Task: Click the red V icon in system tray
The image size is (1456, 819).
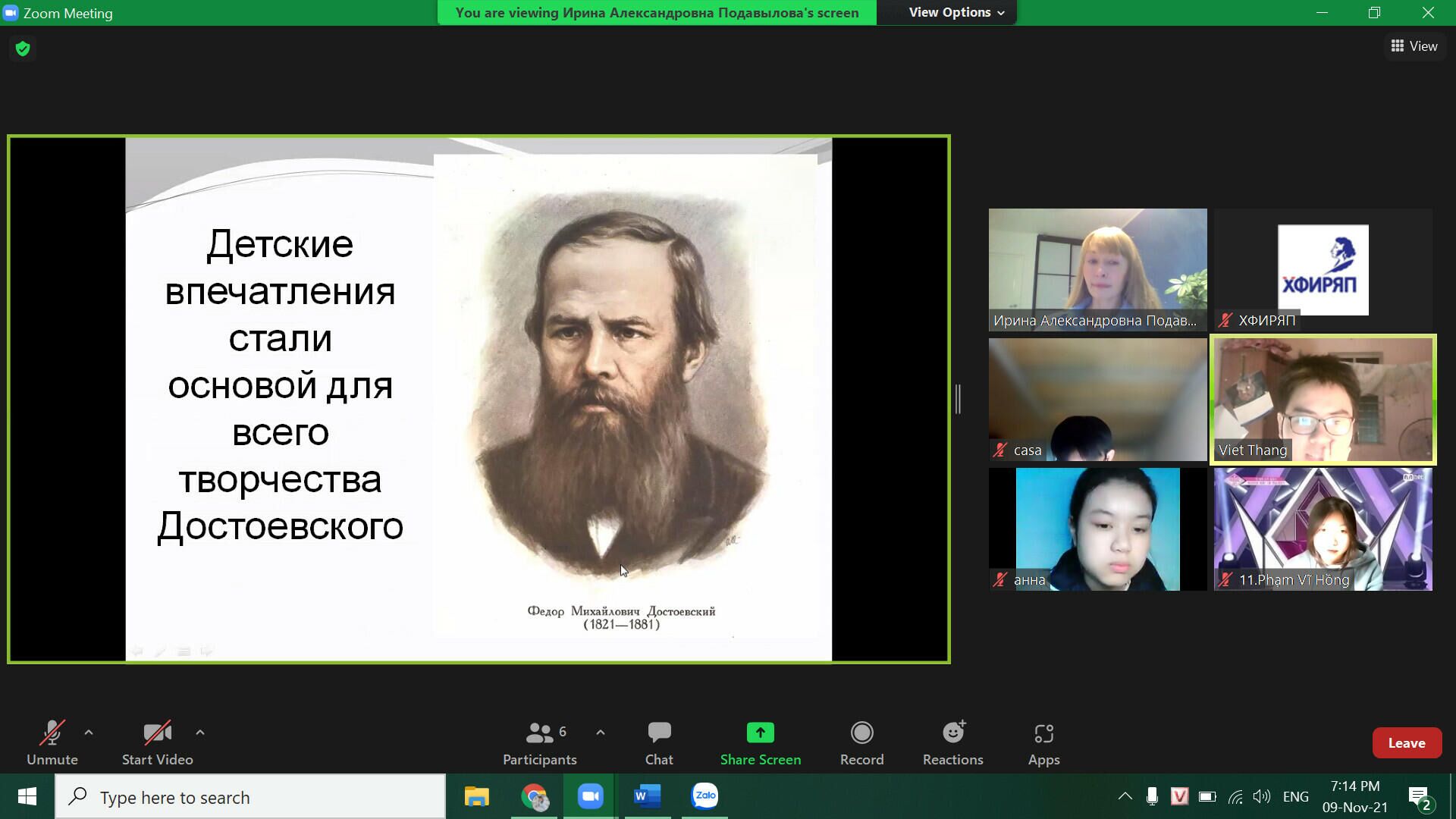Action: click(1179, 796)
